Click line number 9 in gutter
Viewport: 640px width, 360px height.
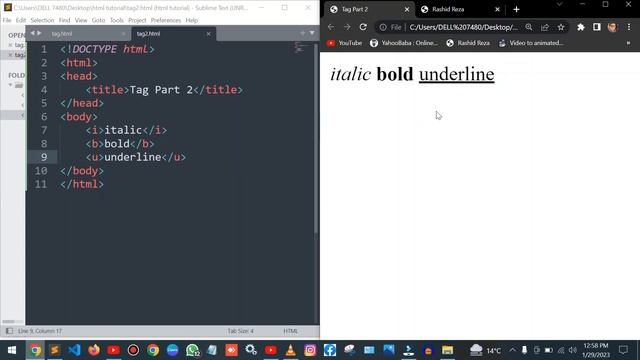44,157
